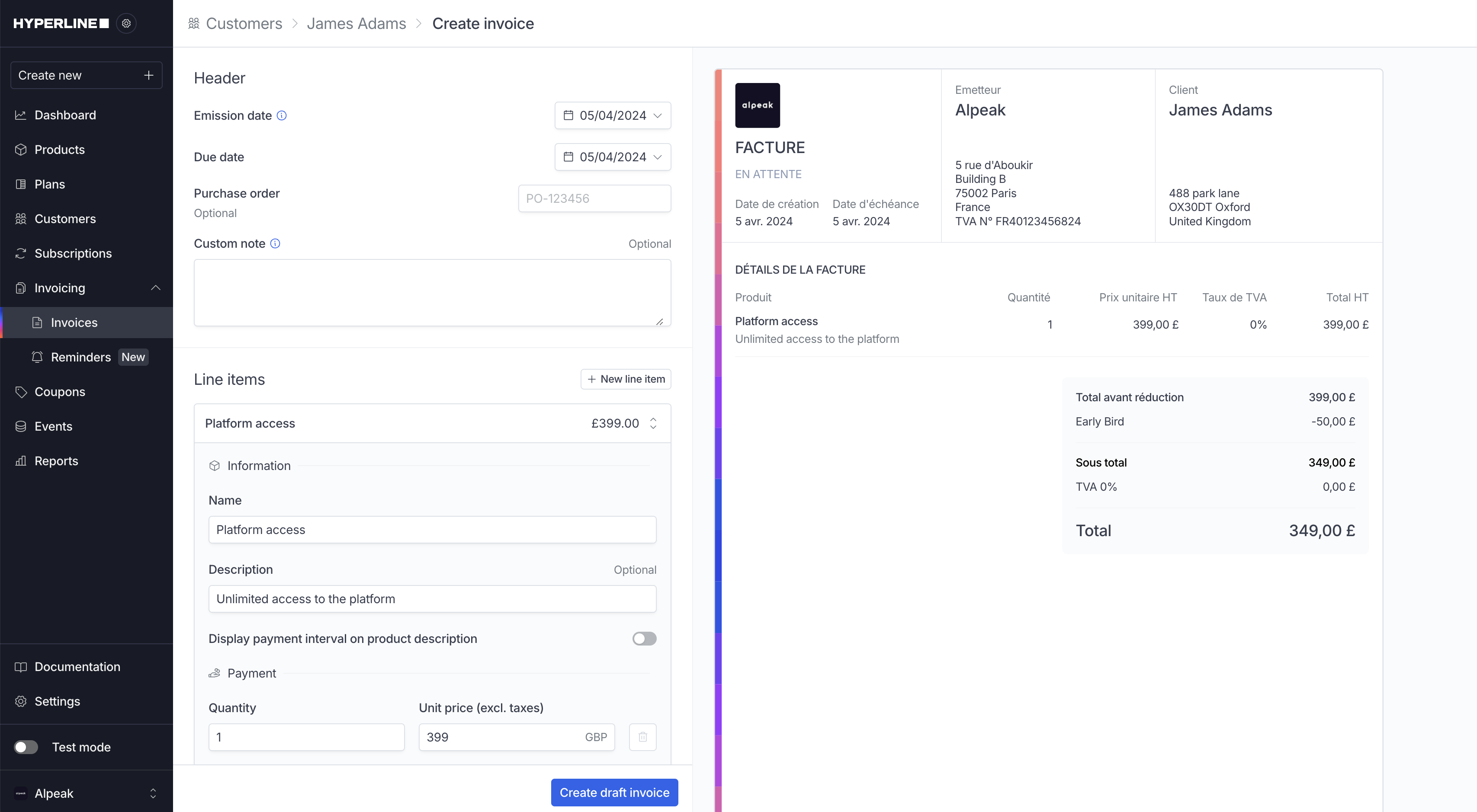Viewport: 1477px width, 812px height.
Task: Go to Subscriptions in sidebar
Action: coord(73,253)
